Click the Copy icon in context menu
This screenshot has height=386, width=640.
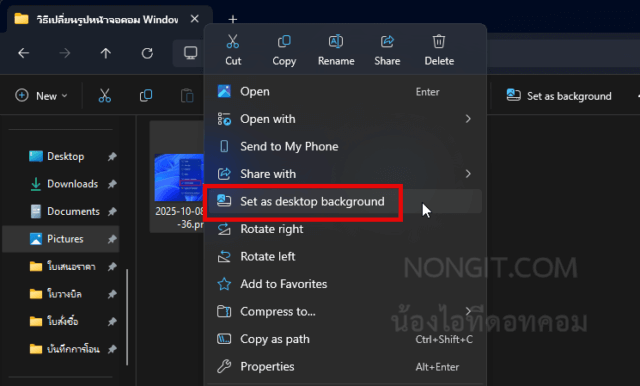284,42
